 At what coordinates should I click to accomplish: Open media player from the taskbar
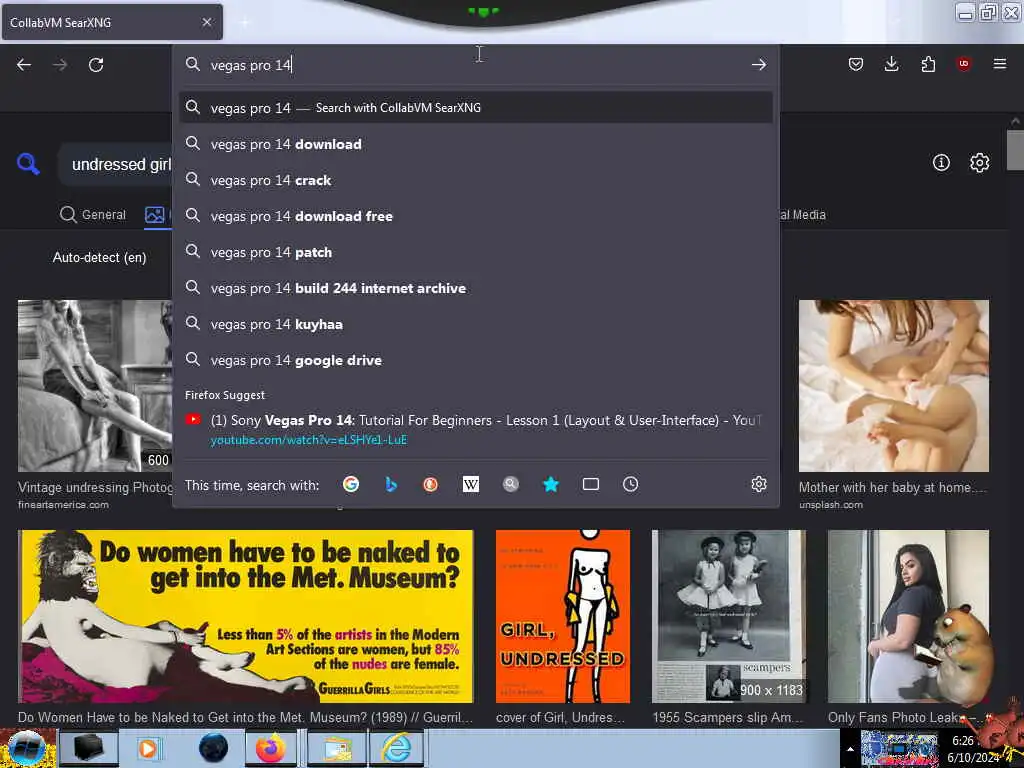(148, 748)
